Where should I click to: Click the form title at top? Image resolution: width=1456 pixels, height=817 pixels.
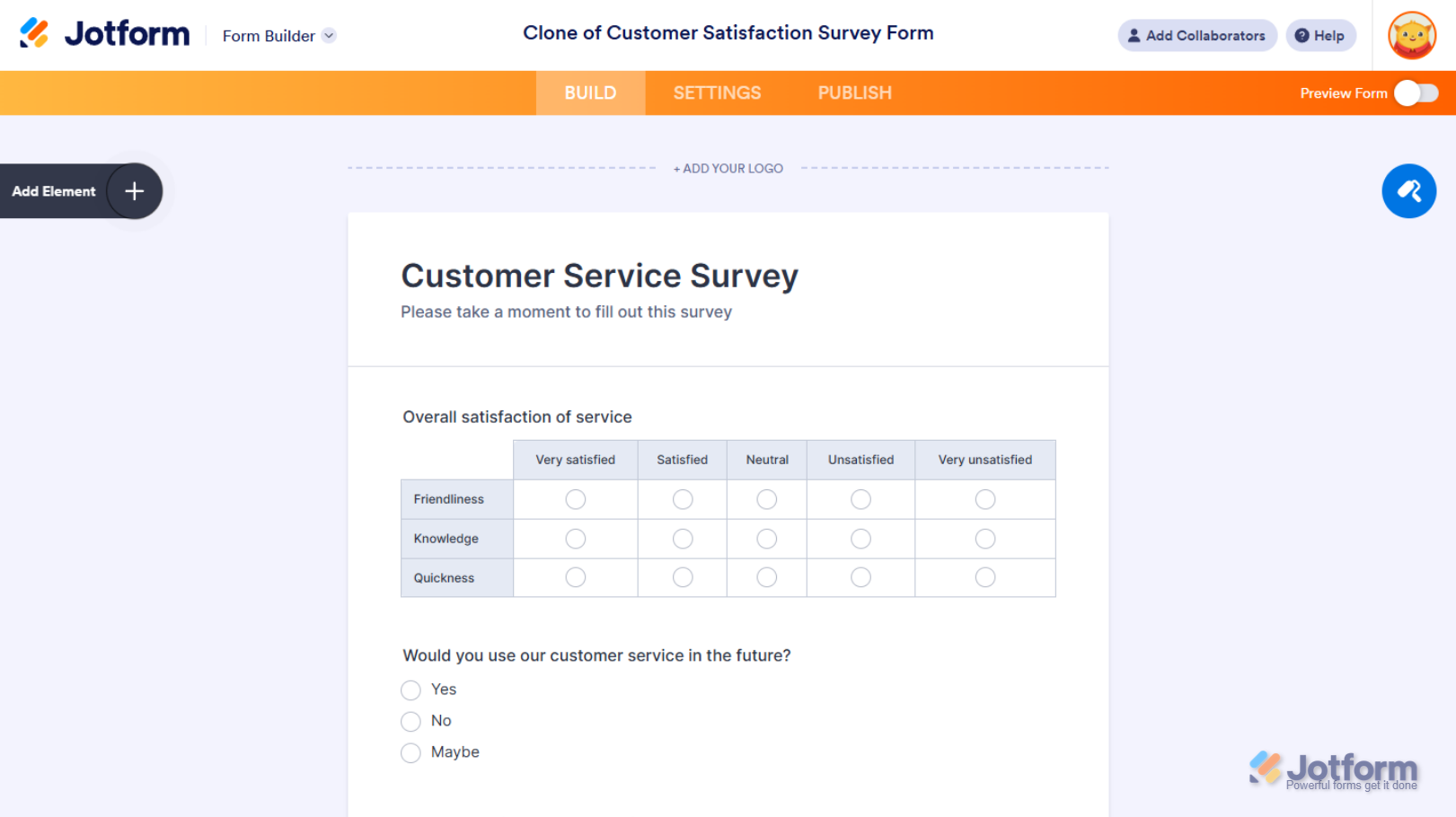[728, 33]
